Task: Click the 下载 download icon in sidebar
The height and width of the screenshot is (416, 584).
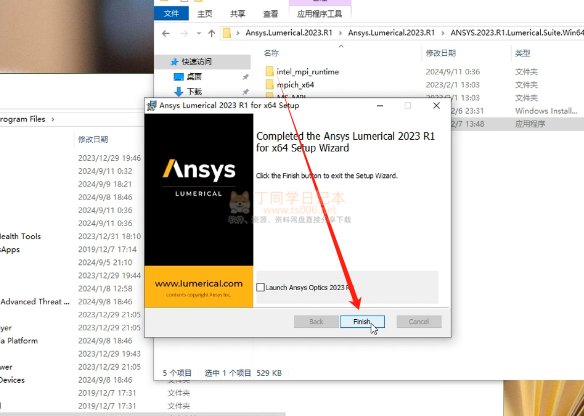Action: (x=179, y=91)
